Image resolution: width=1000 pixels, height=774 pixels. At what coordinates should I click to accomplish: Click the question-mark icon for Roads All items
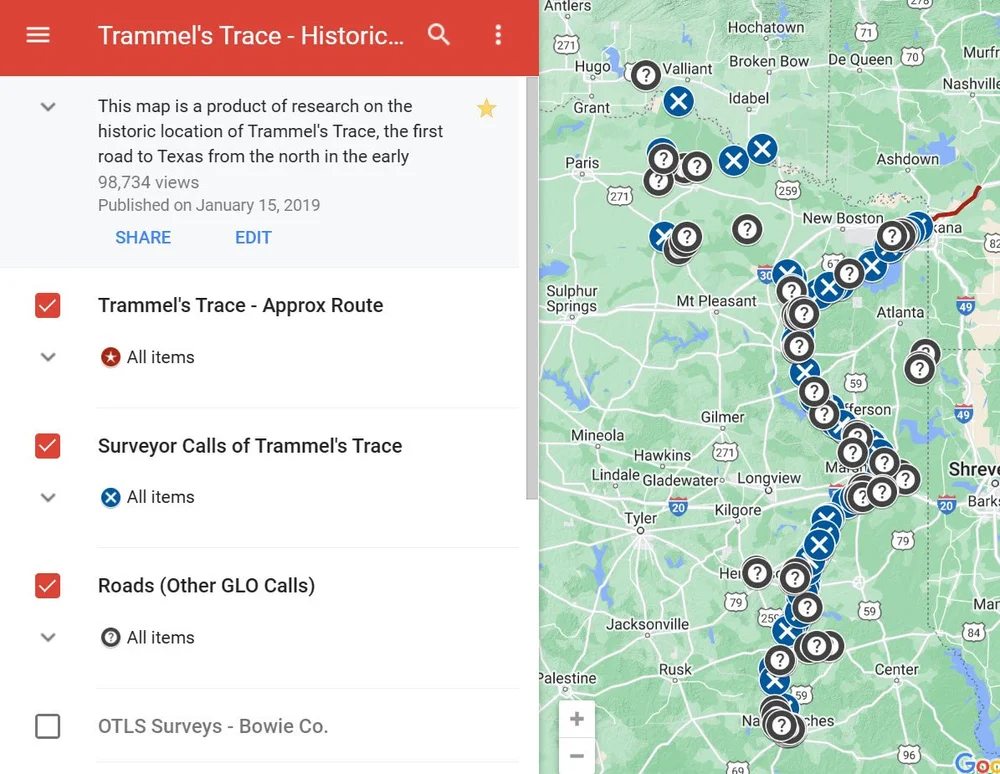(x=110, y=637)
